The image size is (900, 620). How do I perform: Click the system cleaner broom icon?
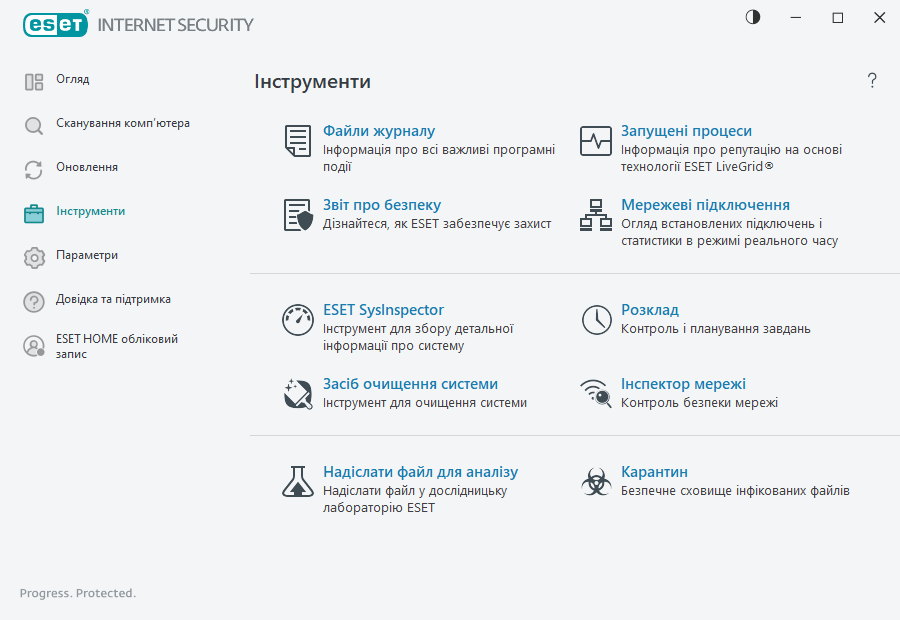pyautogui.click(x=297, y=394)
